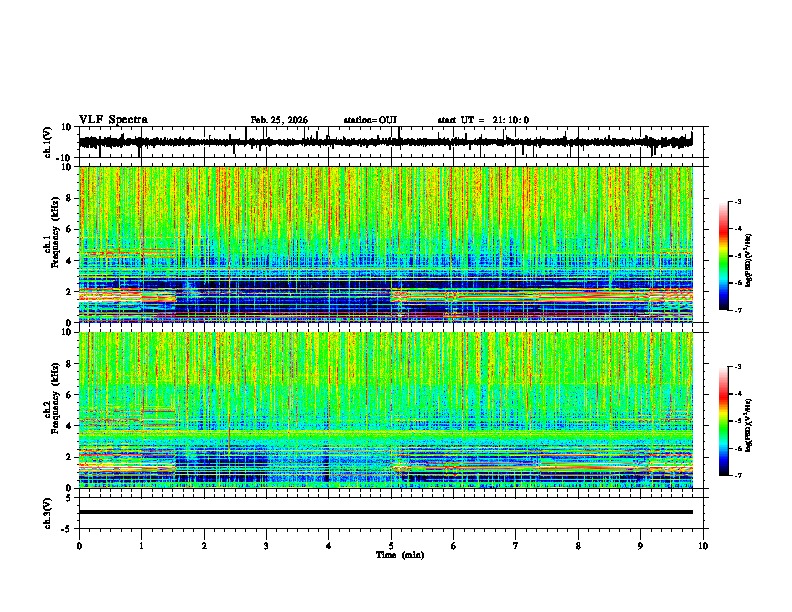This screenshot has width=792, height=612.
Task: Click time-axis tick label "8"
Action: pyautogui.click(x=578, y=546)
